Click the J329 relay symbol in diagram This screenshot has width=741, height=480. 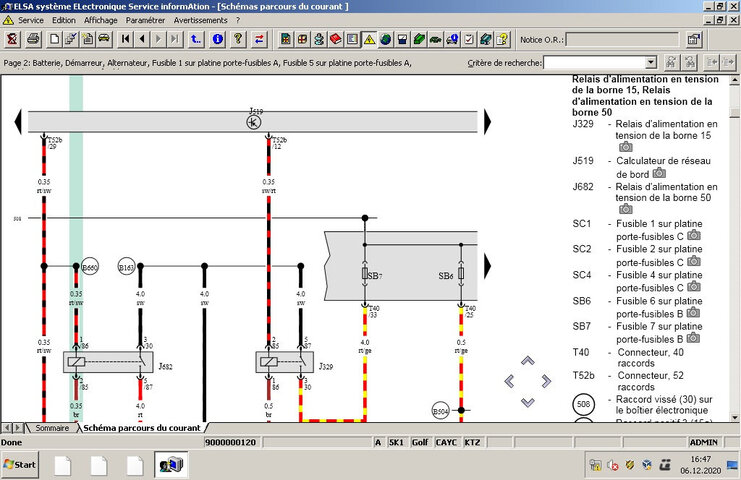(284, 362)
